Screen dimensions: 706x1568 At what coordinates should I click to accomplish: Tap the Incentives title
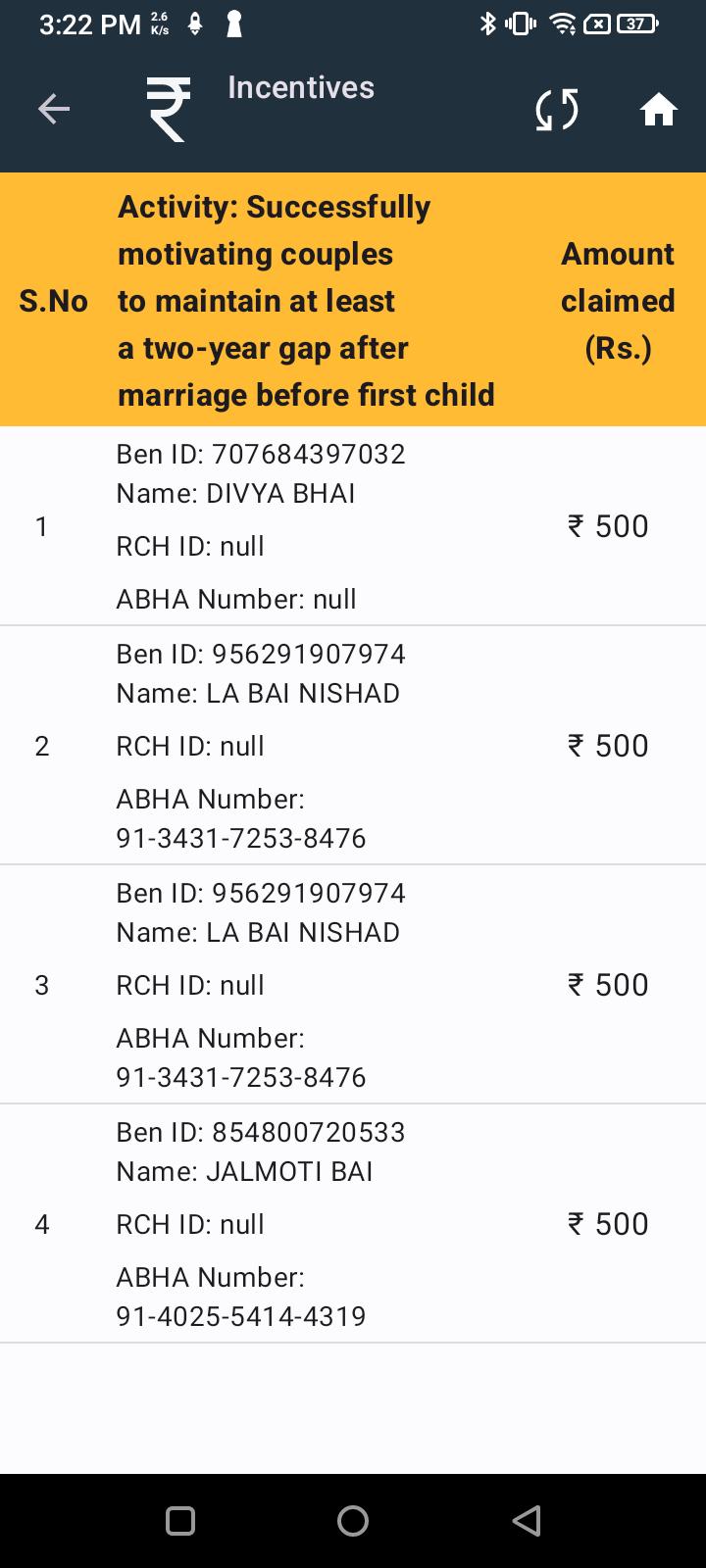(x=301, y=87)
